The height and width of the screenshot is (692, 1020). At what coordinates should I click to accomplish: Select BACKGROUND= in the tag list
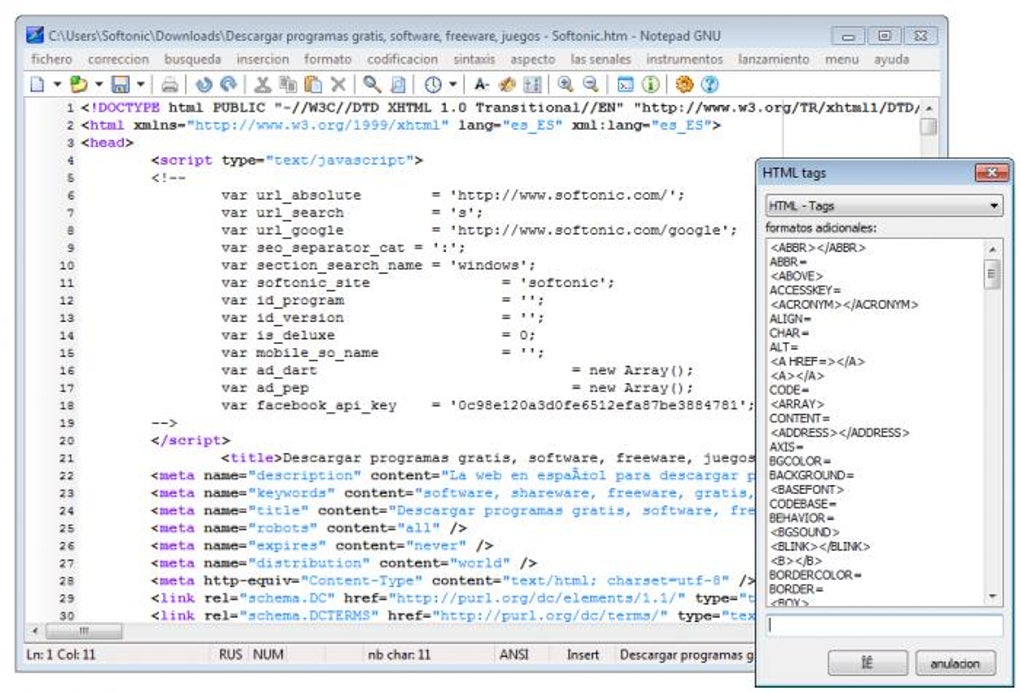pos(811,475)
